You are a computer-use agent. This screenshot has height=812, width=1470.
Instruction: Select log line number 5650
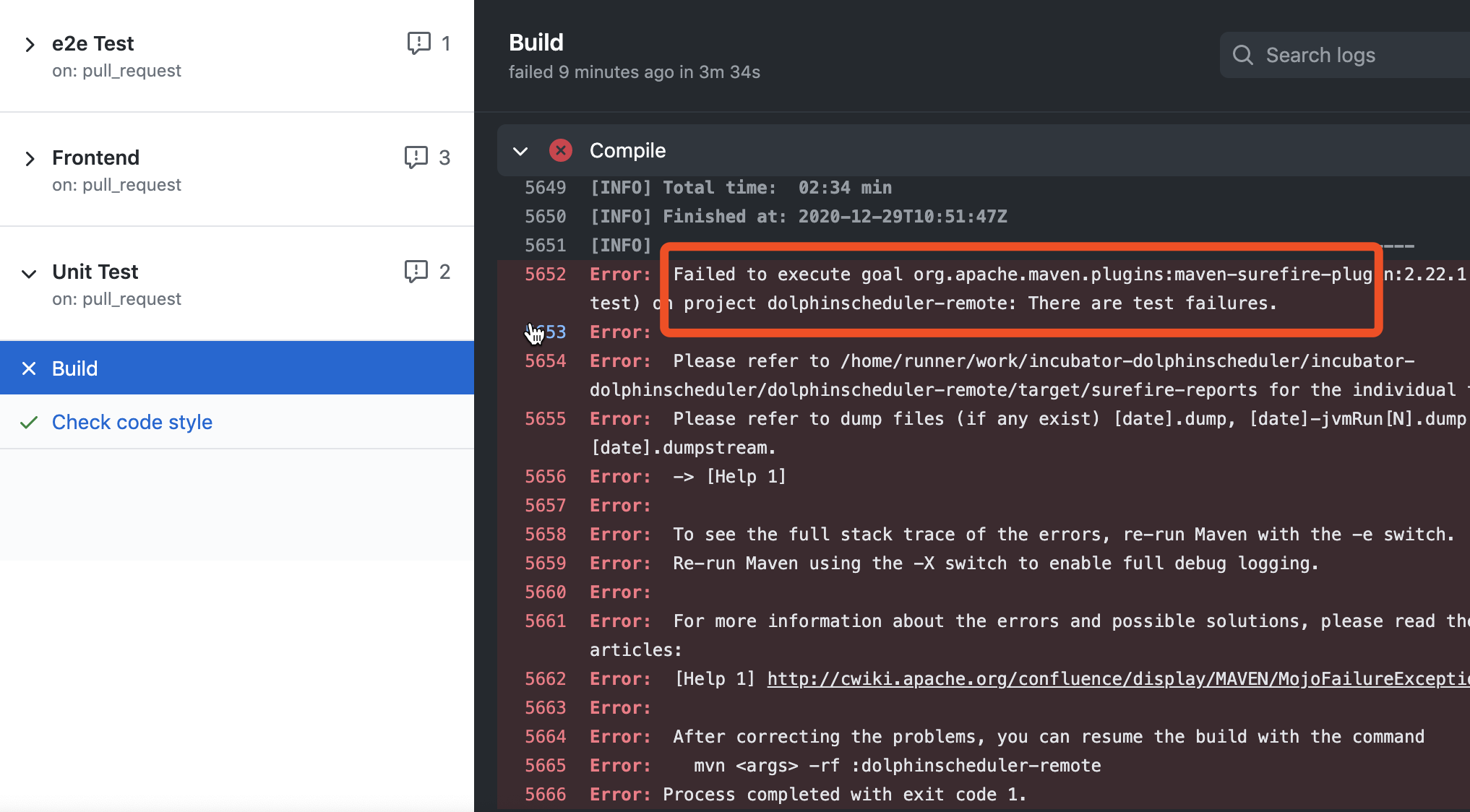(x=546, y=217)
